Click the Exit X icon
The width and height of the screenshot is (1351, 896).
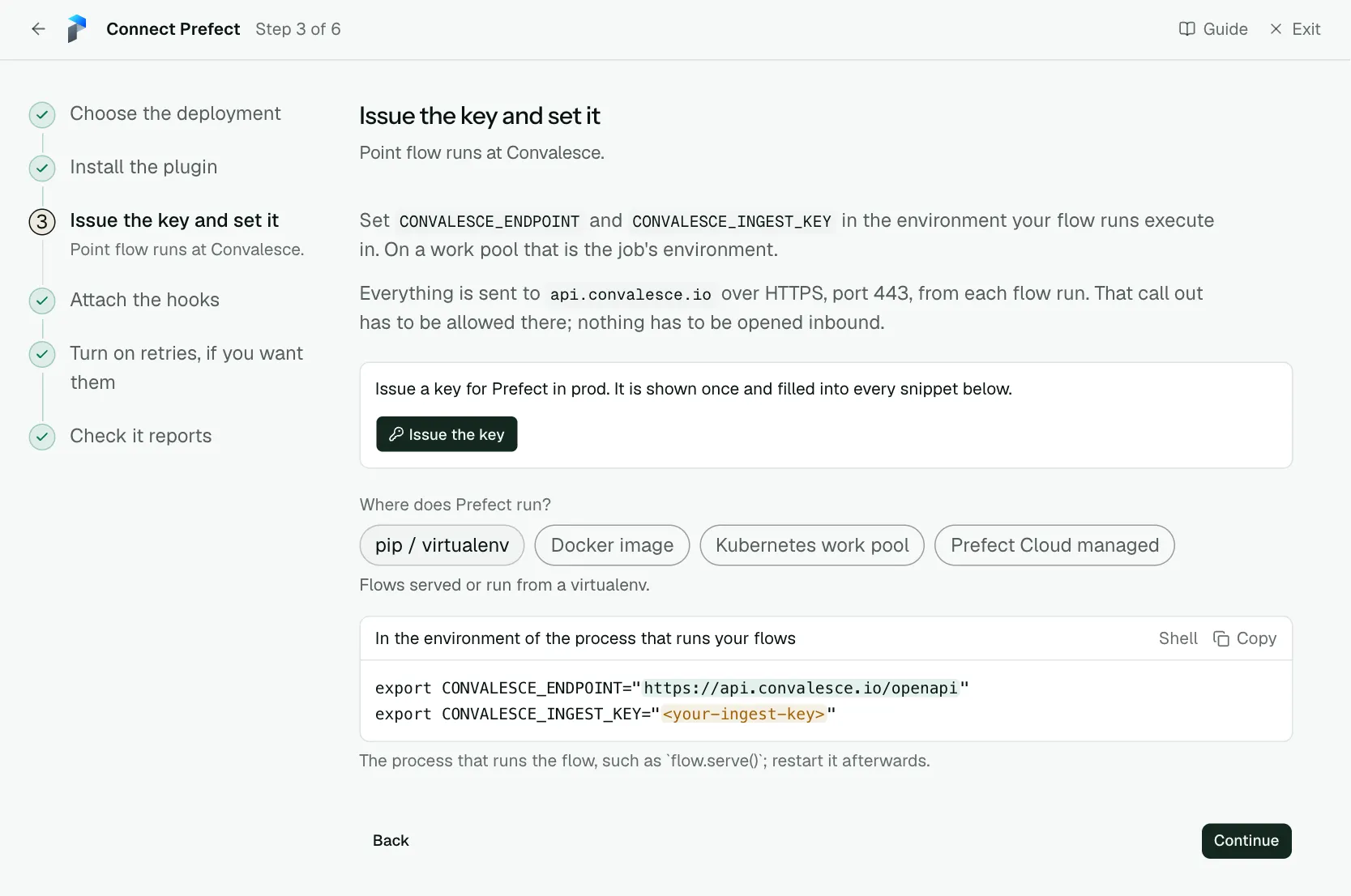(x=1276, y=29)
